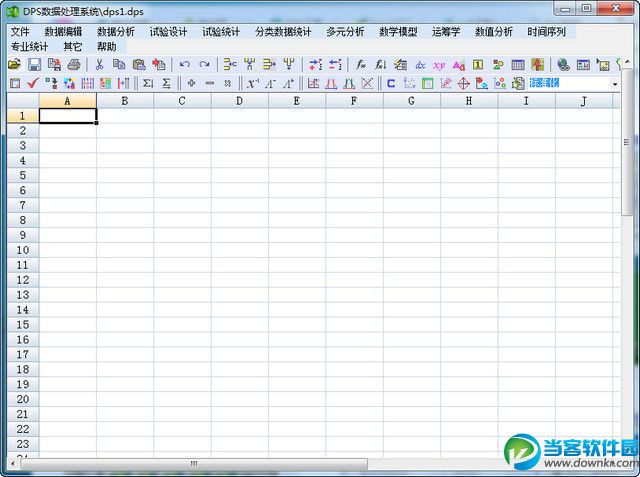Click the calendar-grid table icon
This screenshot has height=477, width=640.
518,64
